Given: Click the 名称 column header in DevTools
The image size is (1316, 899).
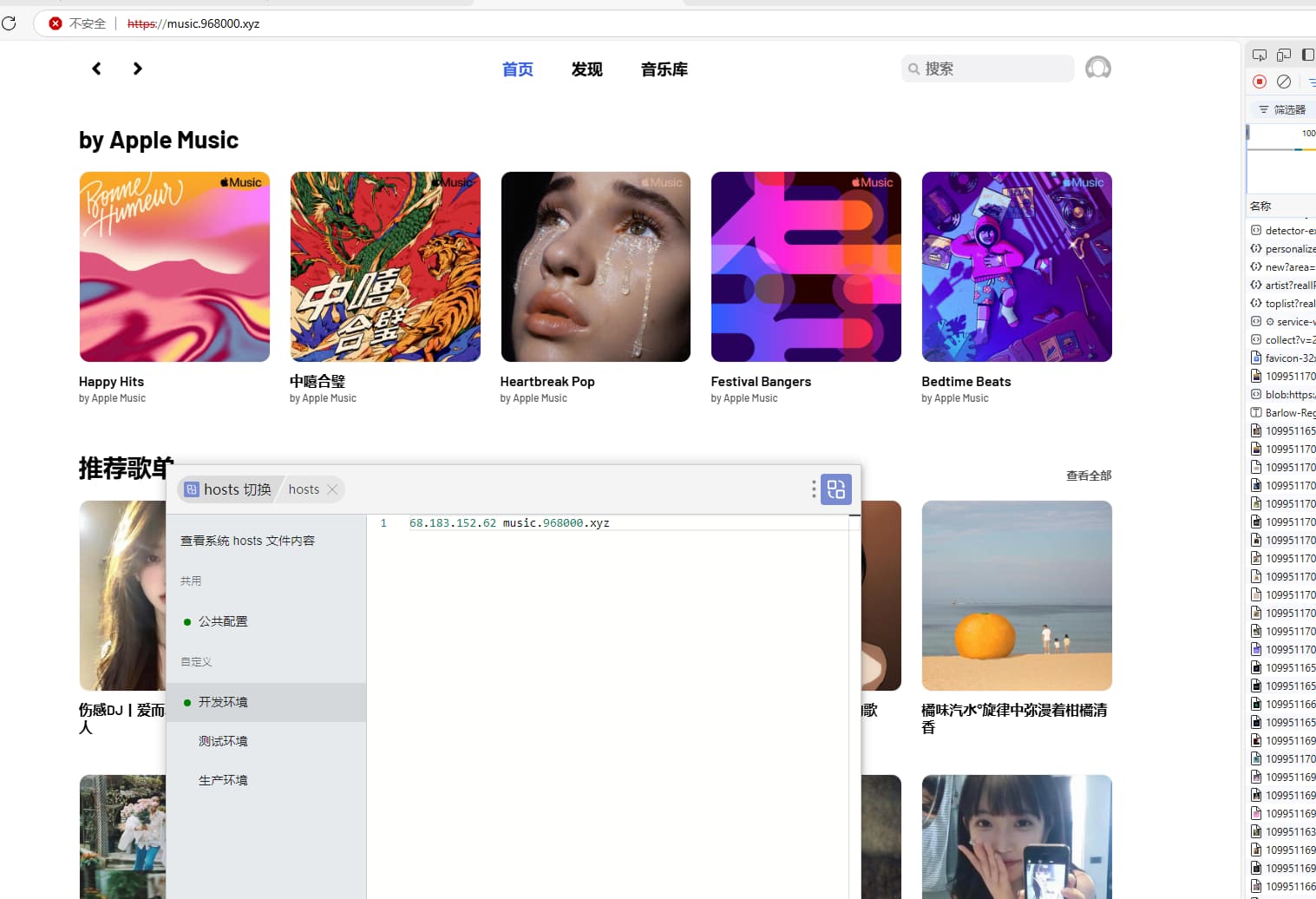Looking at the screenshot, I should pyautogui.click(x=1281, y=207).
